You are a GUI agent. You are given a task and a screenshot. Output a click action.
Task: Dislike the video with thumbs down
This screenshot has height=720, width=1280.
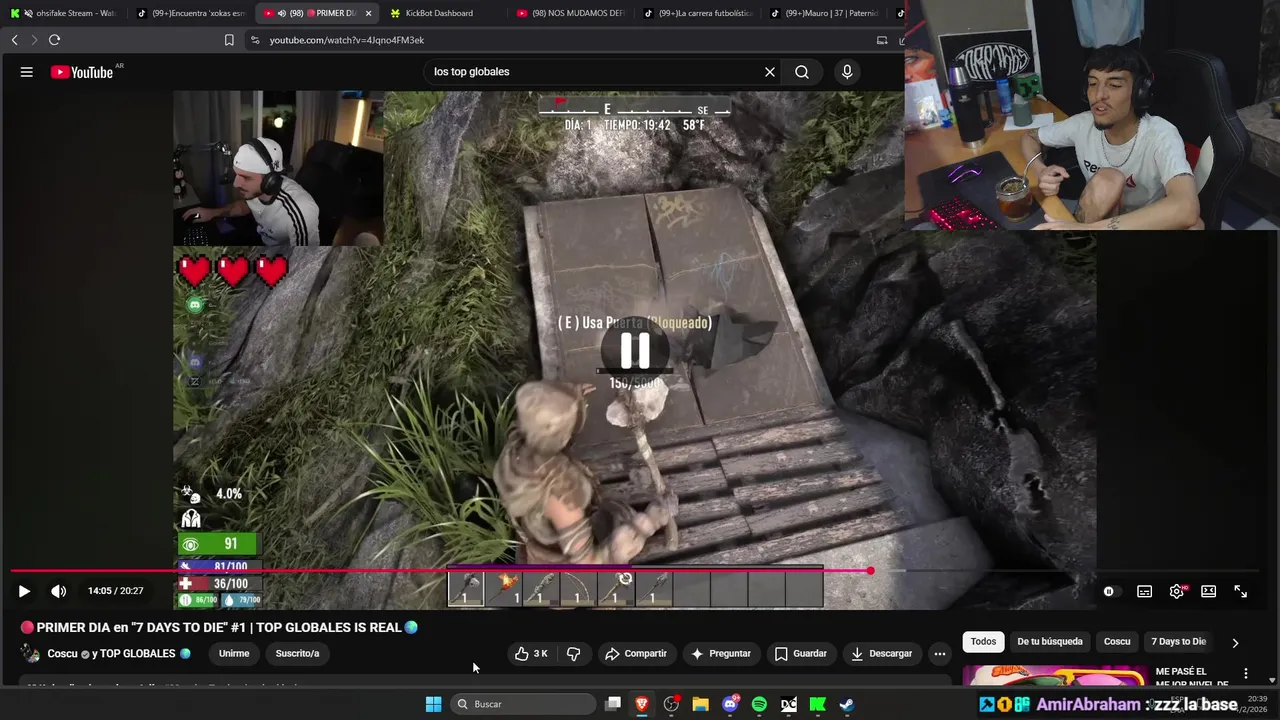[573, 654]
